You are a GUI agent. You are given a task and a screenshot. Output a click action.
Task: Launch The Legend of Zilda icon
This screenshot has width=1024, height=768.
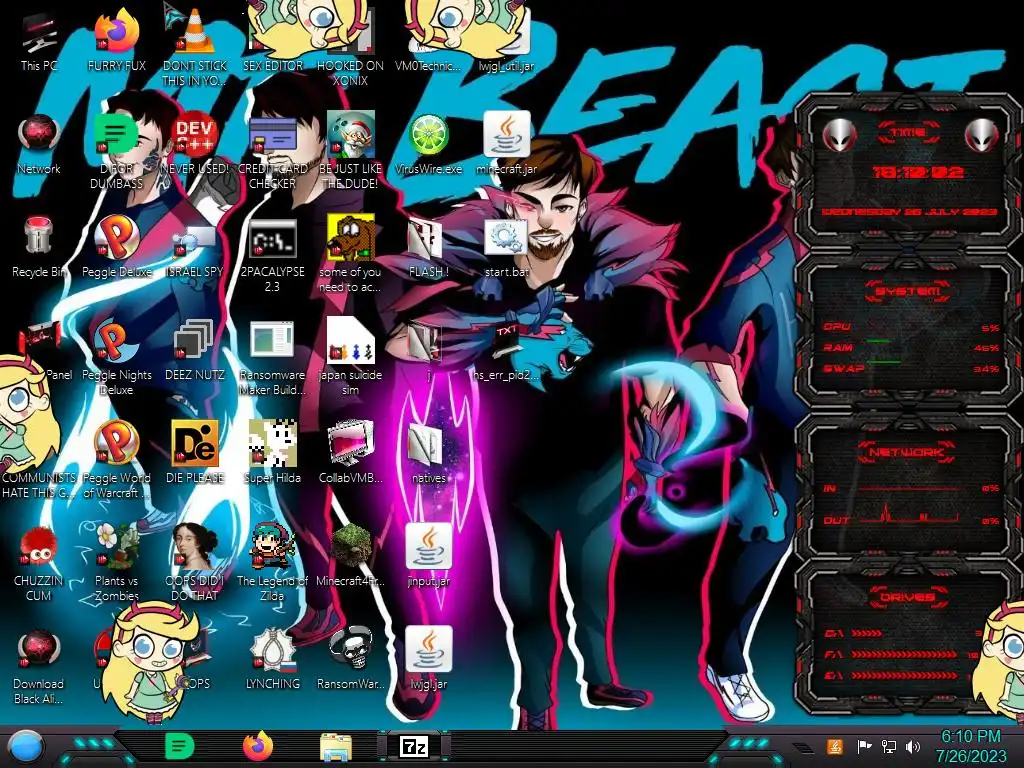point(273,564)
